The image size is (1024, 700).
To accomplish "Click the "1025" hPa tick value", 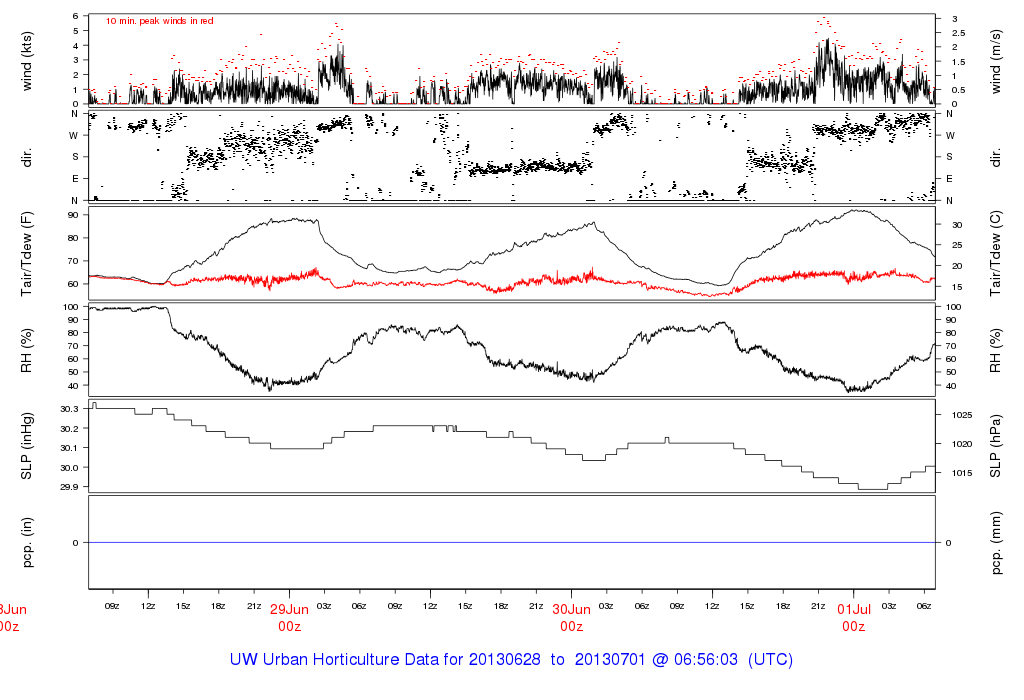I will pyautogui.click(x=961, y=415).
